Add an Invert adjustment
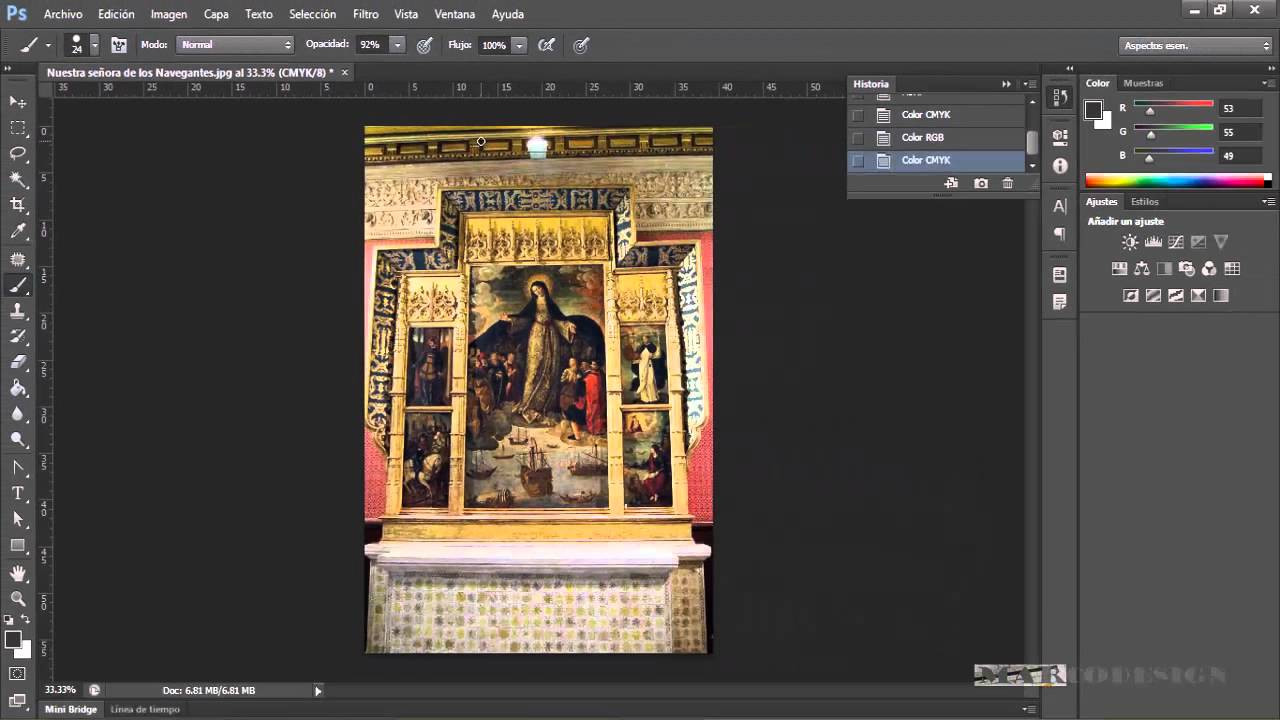1280x720 pixels. coord(1130,296)
